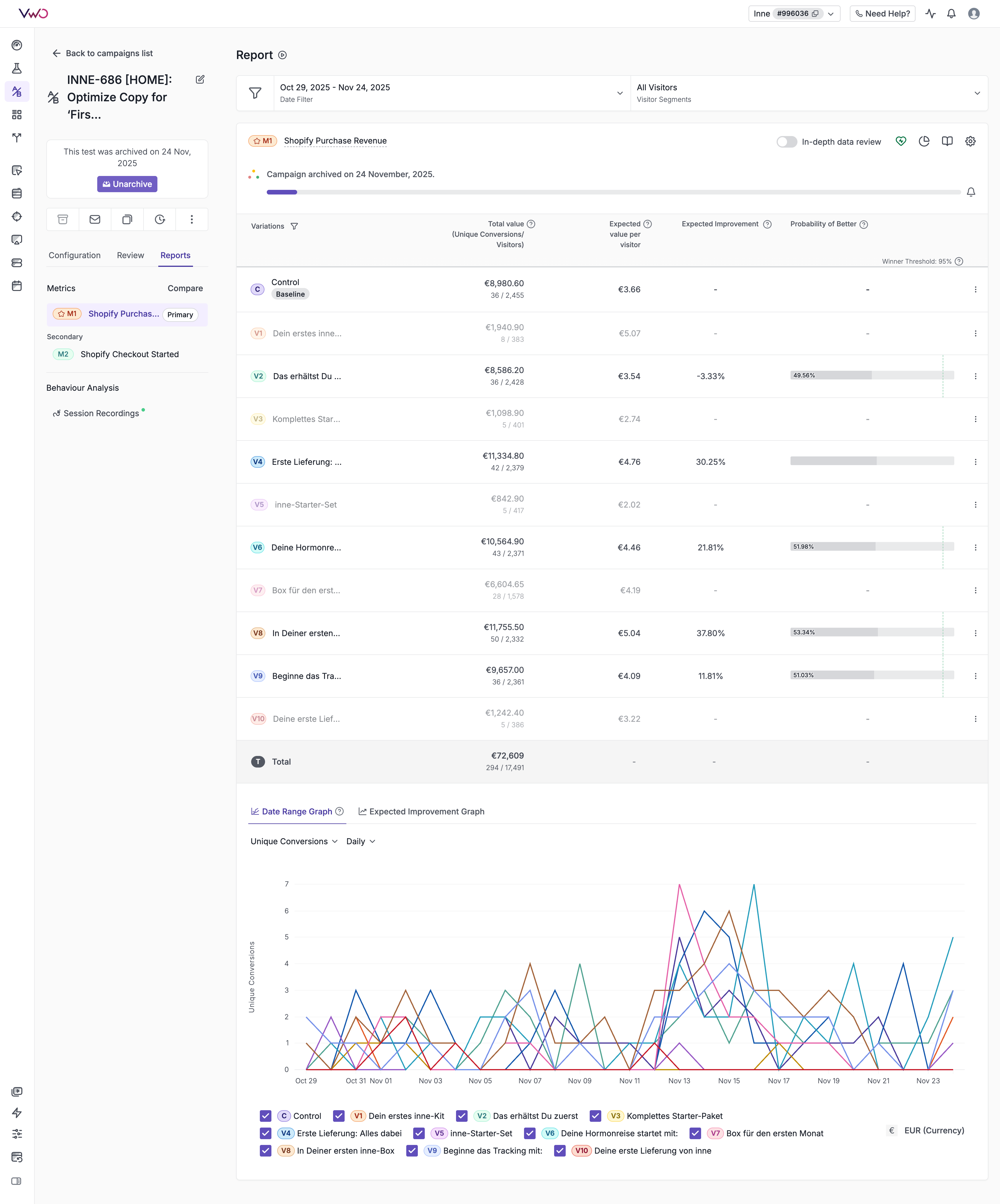The height and width of the screenshot is (1204, 1000).
Task: Uncheck V8 In Deiner ersten inne-Box checkbox
Action: click(x=265, y=1151)
